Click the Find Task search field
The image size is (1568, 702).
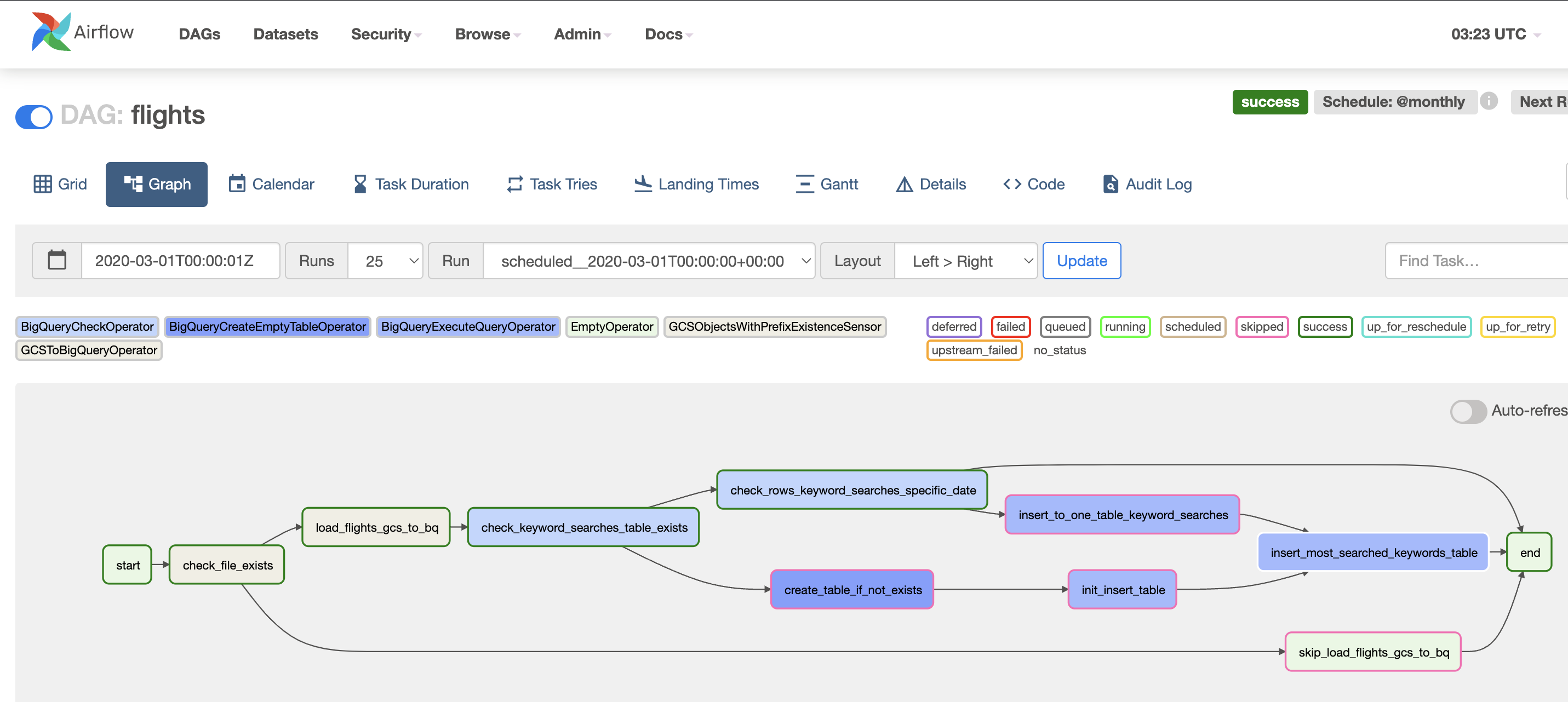pos(1473,261)
